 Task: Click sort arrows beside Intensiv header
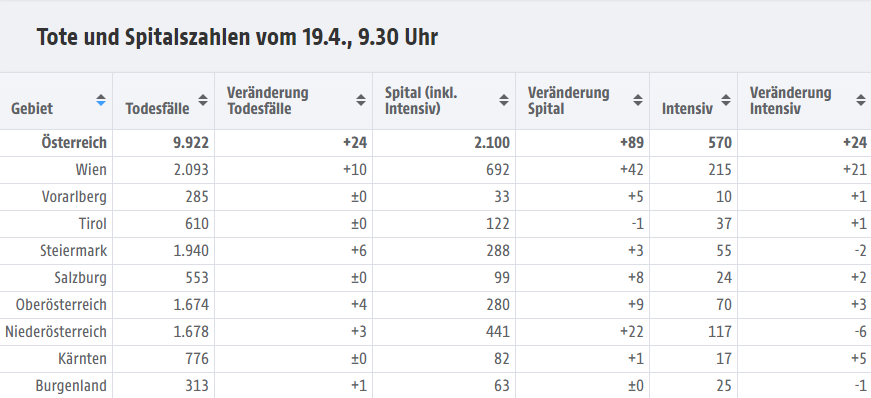coord(726,101)
